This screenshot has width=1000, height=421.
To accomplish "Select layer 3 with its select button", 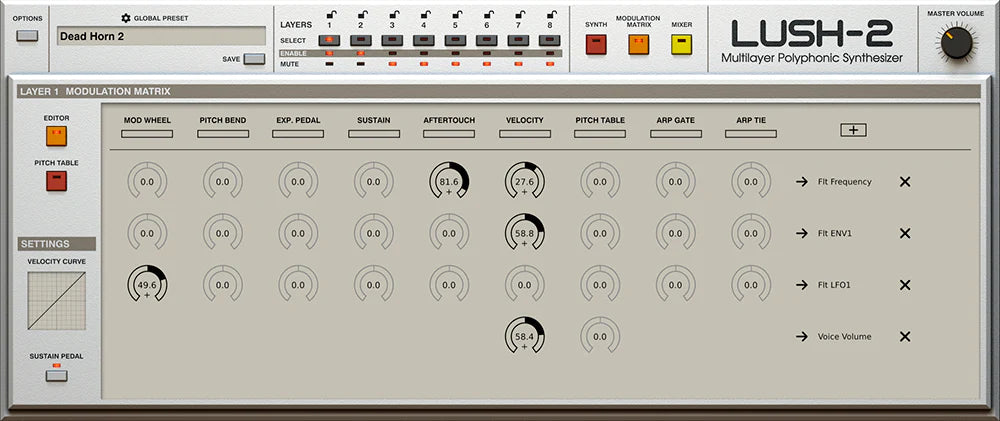I will click(392, 40).
